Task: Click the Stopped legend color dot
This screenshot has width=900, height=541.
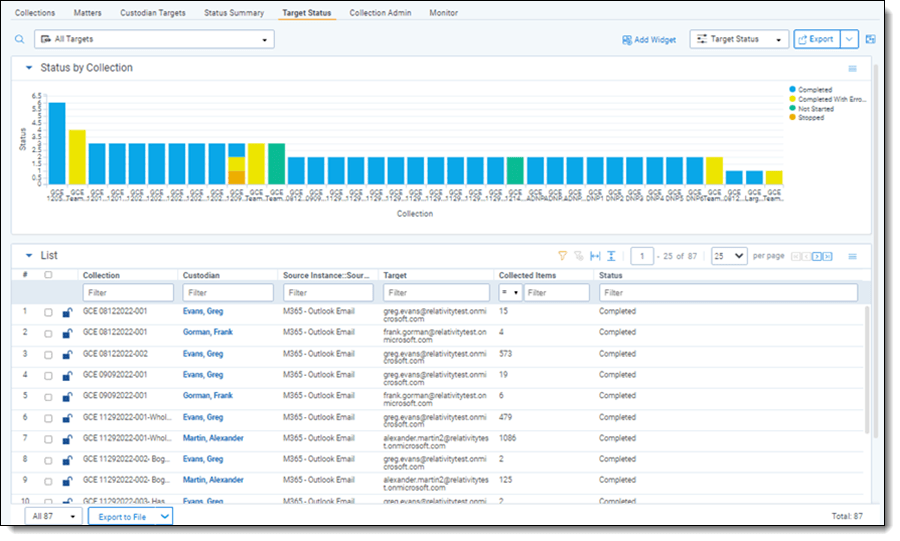Action: (x=793, y=117)
